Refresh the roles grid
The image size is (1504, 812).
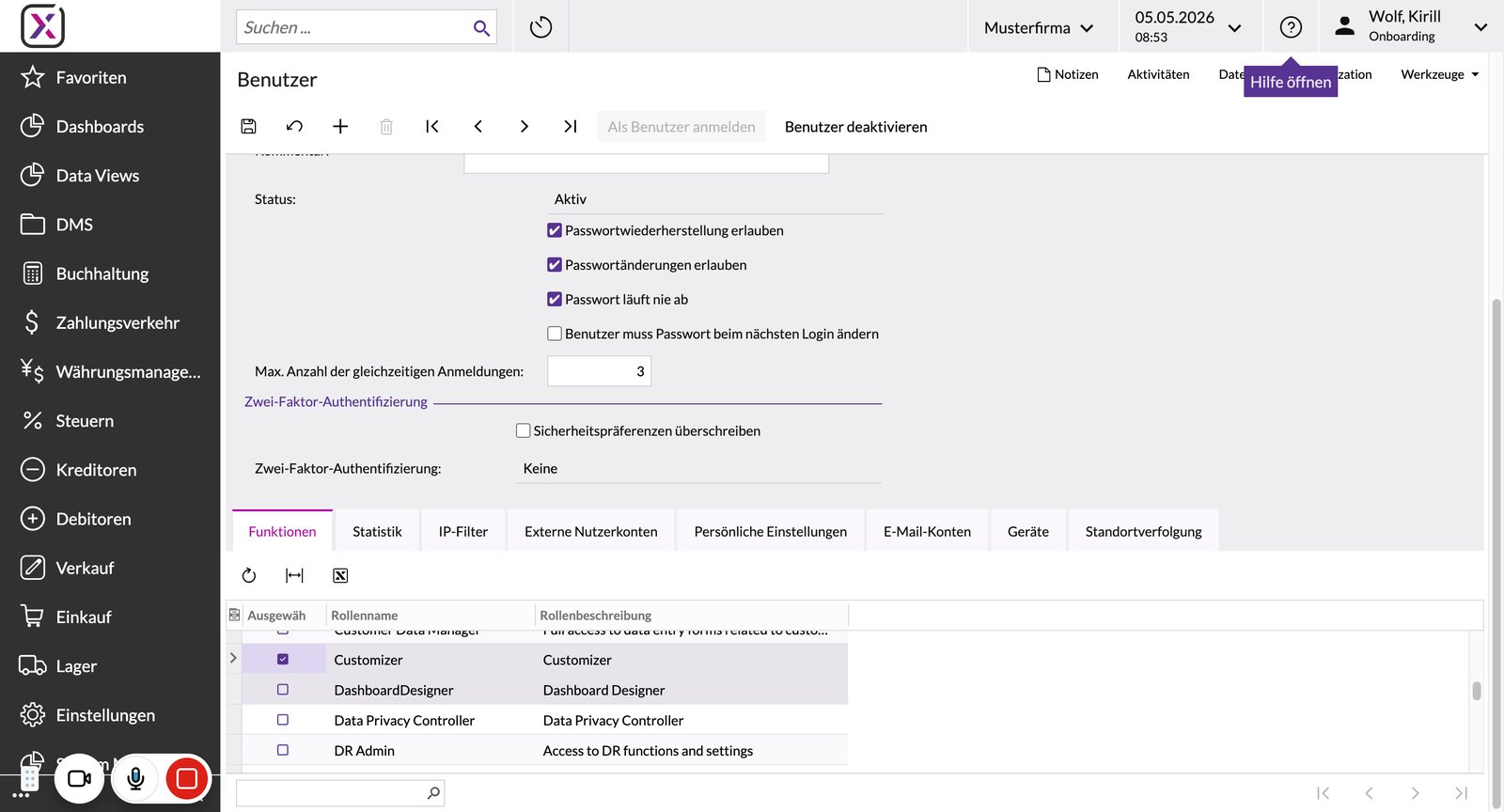249,575
